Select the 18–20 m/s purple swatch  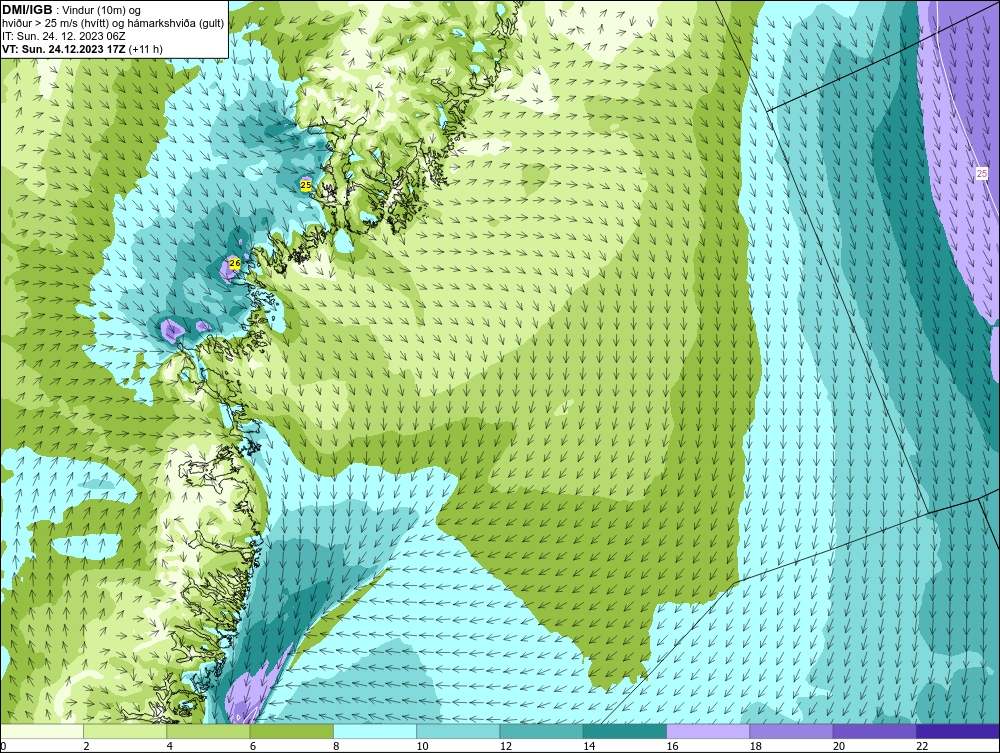pos(791,731)
